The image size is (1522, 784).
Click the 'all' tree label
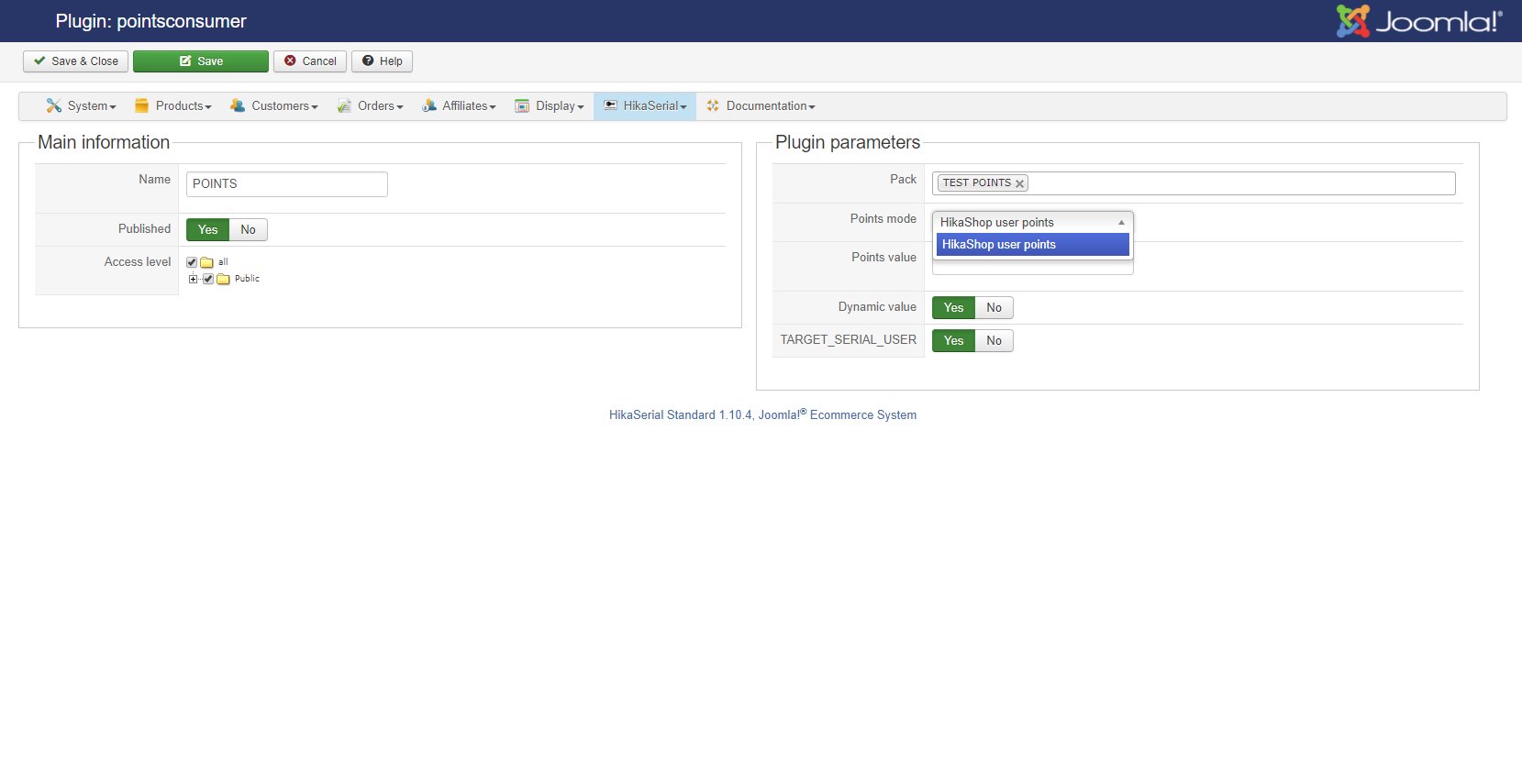223,262
